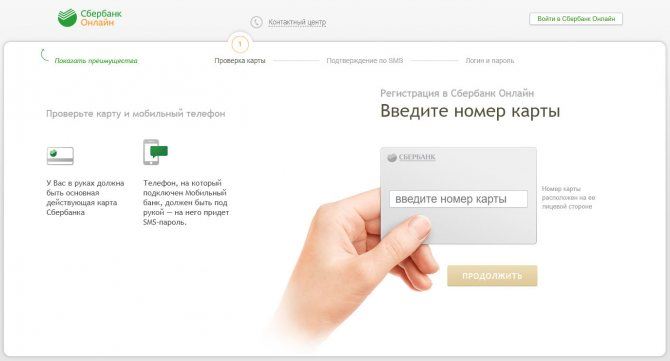
Task: Select the Логин и пароль step
Action: [x=490, y=61]
